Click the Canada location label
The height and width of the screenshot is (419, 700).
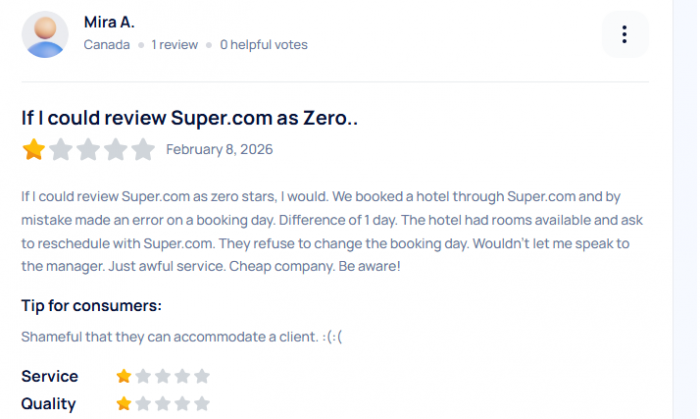[x=106, y=45]
